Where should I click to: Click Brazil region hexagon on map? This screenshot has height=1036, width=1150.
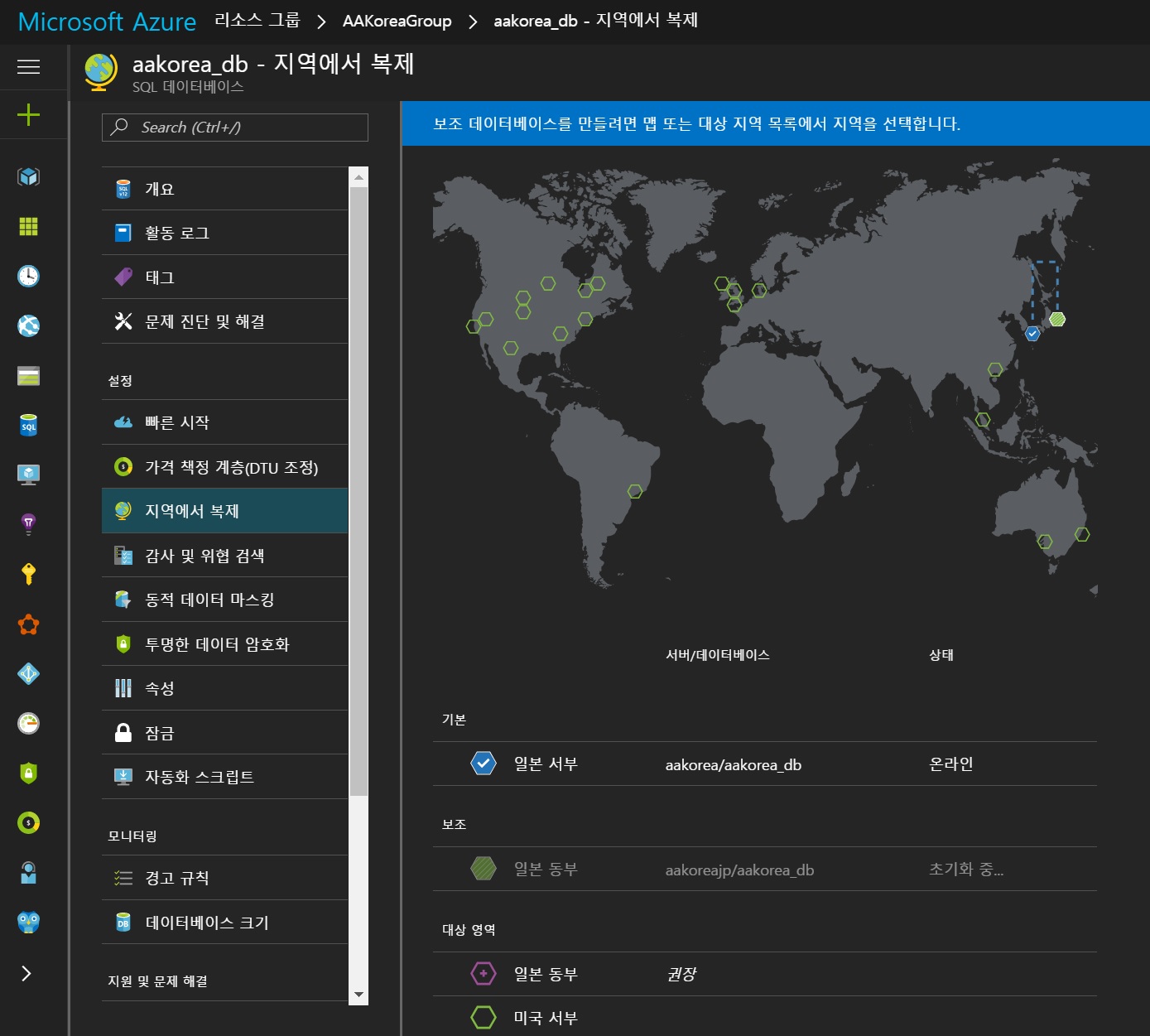[x=635, y=491]
